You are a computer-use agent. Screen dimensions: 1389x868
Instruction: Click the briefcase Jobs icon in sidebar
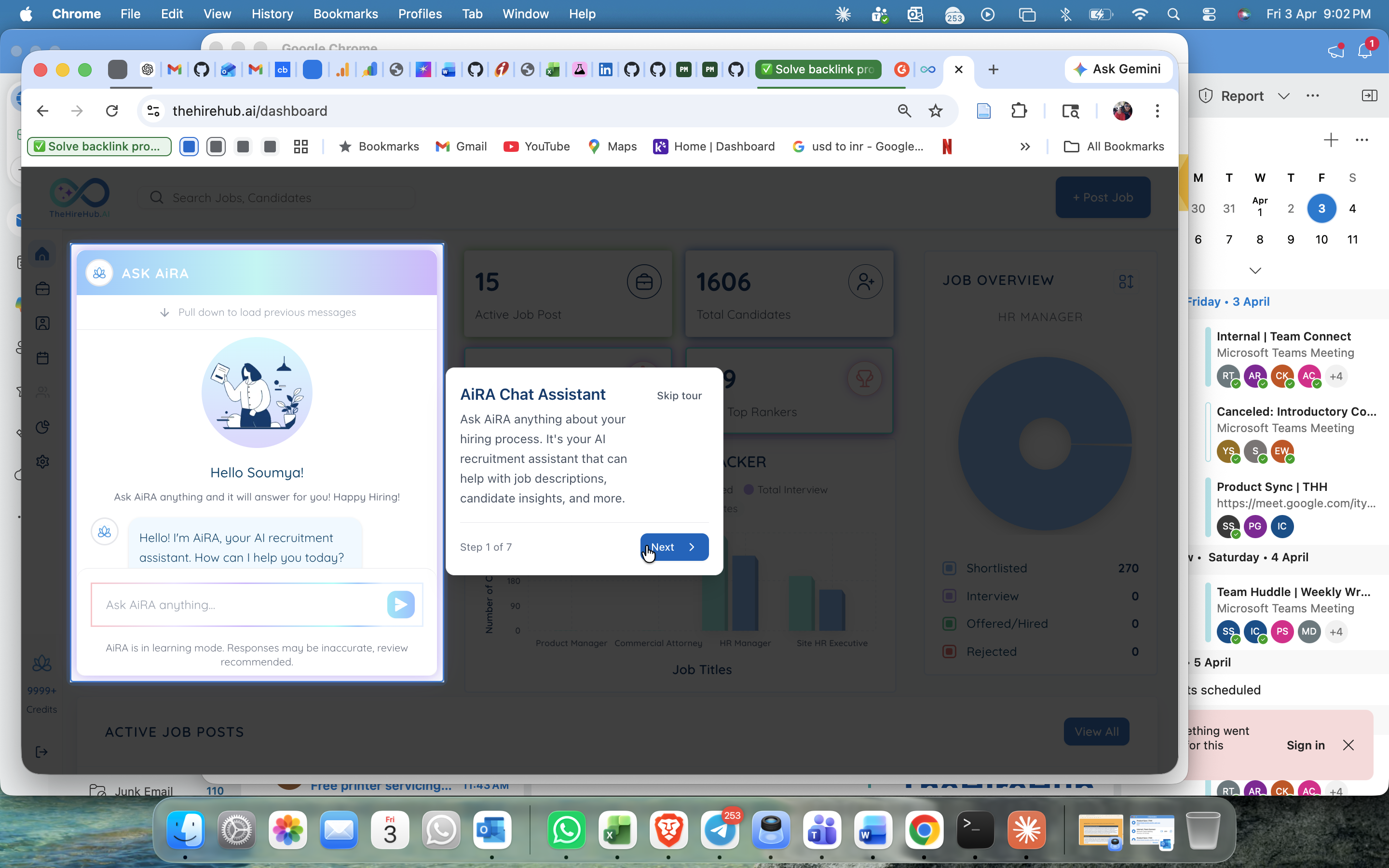[x=42, y=288]
